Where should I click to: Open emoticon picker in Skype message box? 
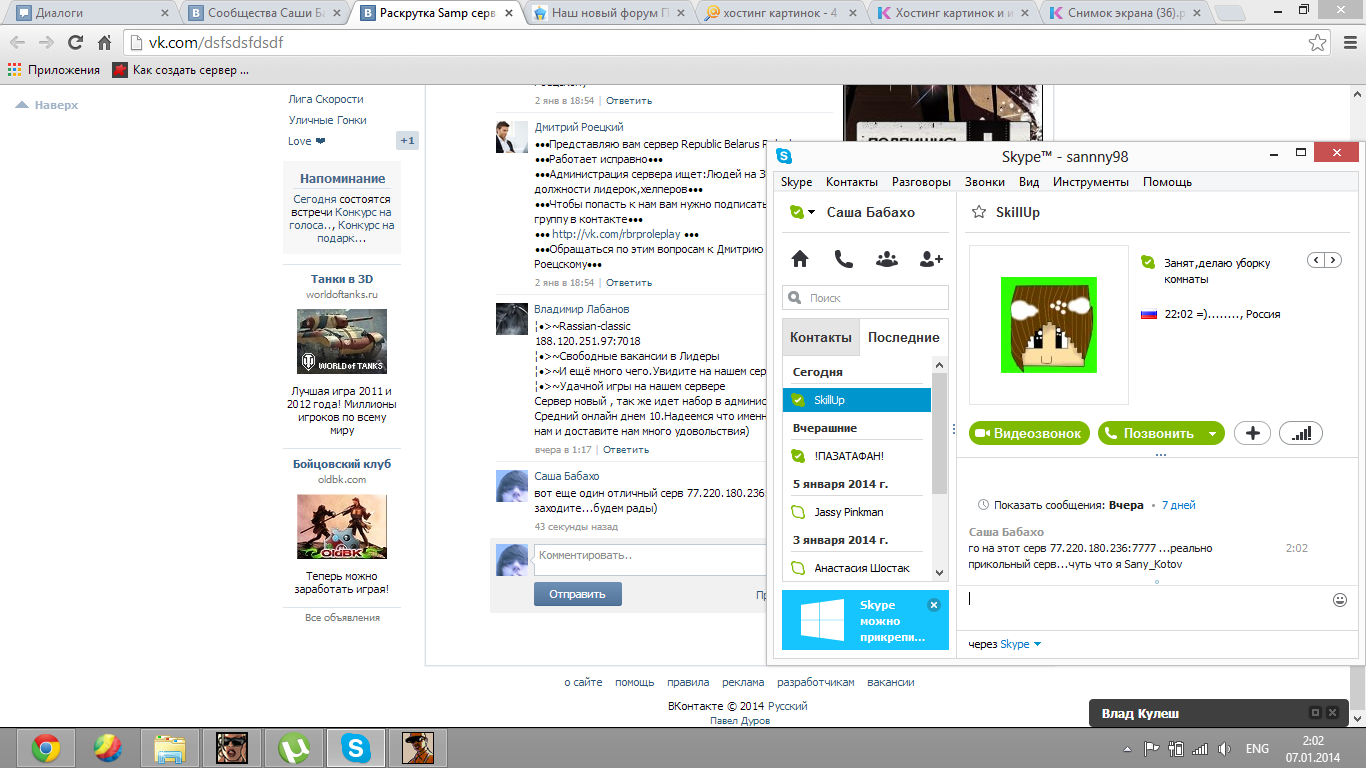click(1340, 600)
